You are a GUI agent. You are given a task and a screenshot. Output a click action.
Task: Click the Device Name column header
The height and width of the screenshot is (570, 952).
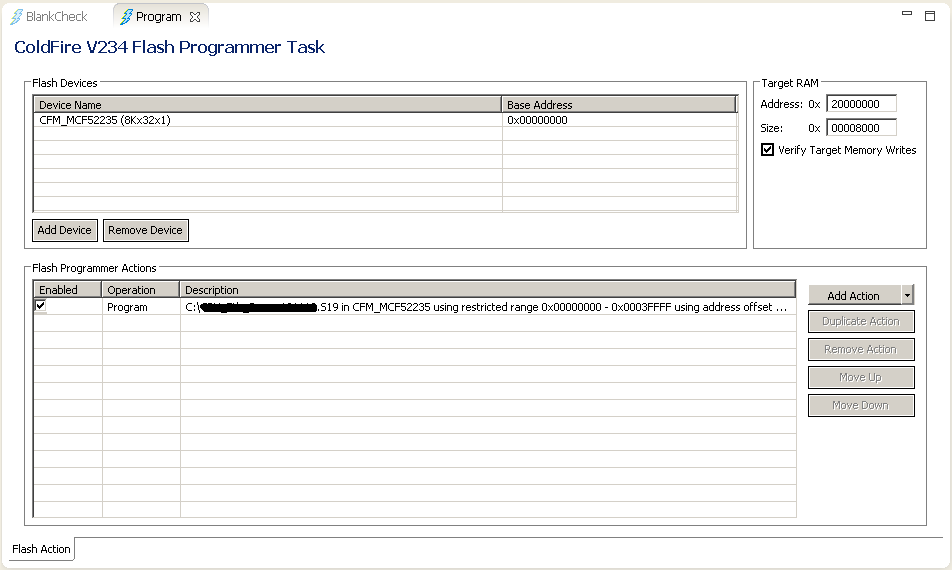tap(268, 104)
